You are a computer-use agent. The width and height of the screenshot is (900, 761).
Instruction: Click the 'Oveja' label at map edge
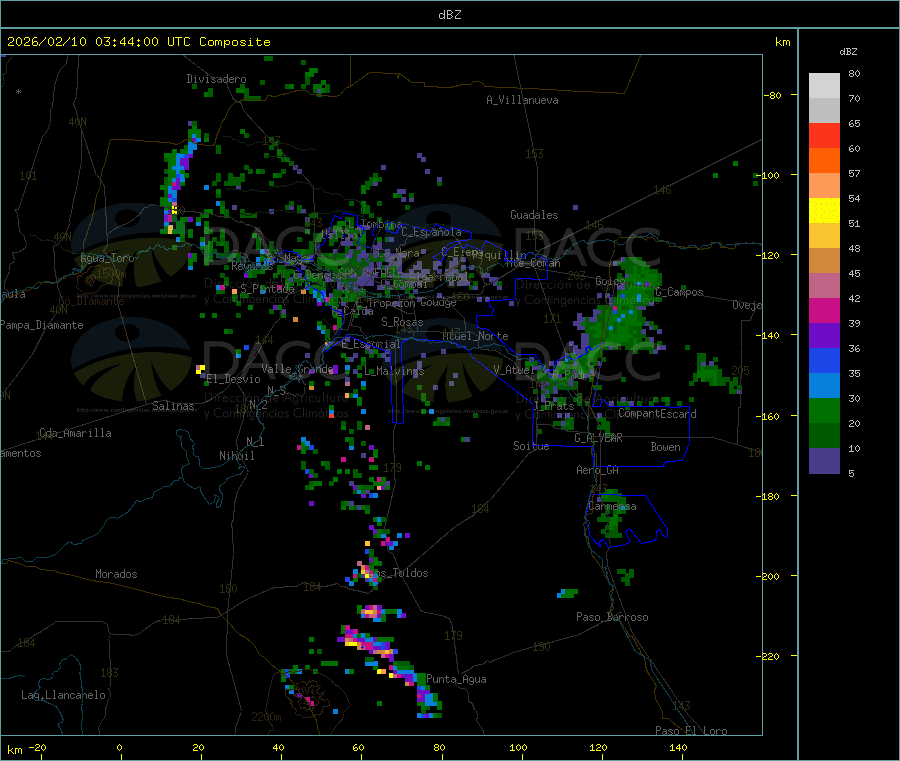click(x=747, y=305)
